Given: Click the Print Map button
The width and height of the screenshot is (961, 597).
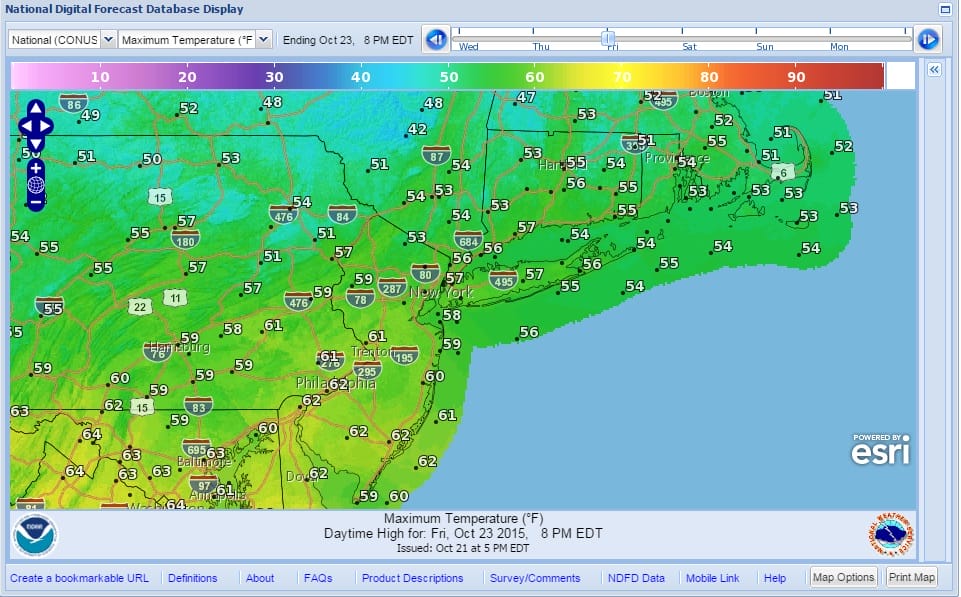Looking at the screenshot, I should click(912, 578).
